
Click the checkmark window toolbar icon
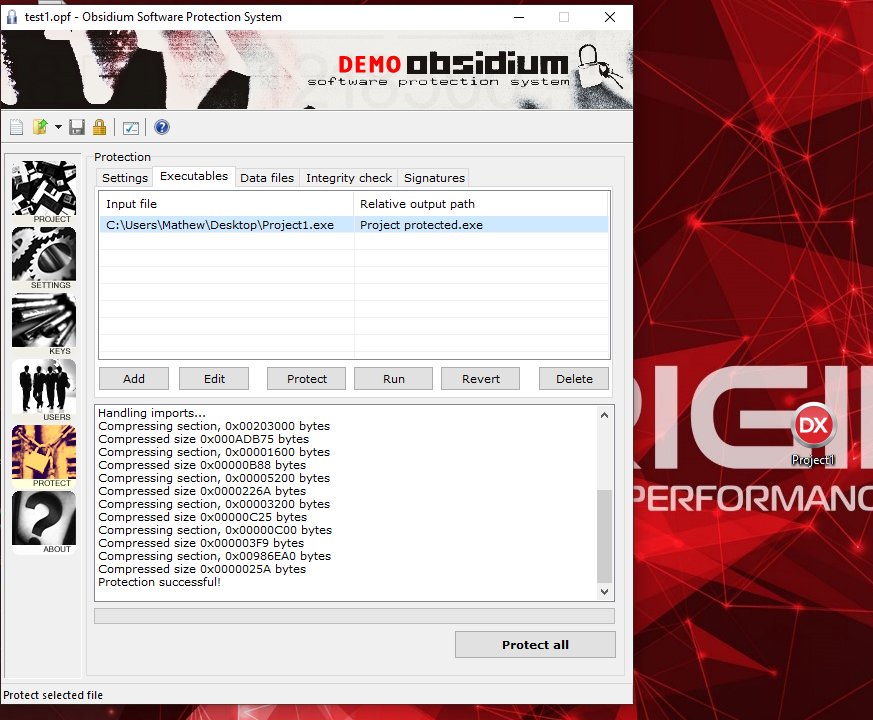coord(131,128)
